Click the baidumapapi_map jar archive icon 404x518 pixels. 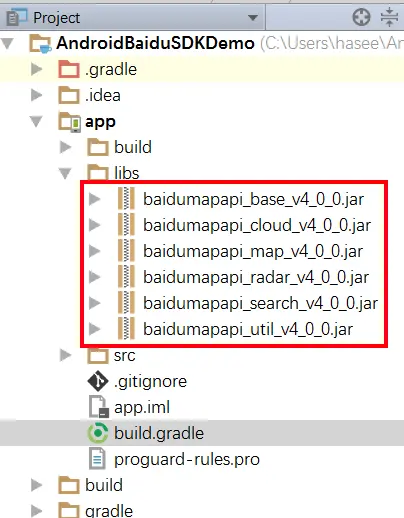pos(127,251)
